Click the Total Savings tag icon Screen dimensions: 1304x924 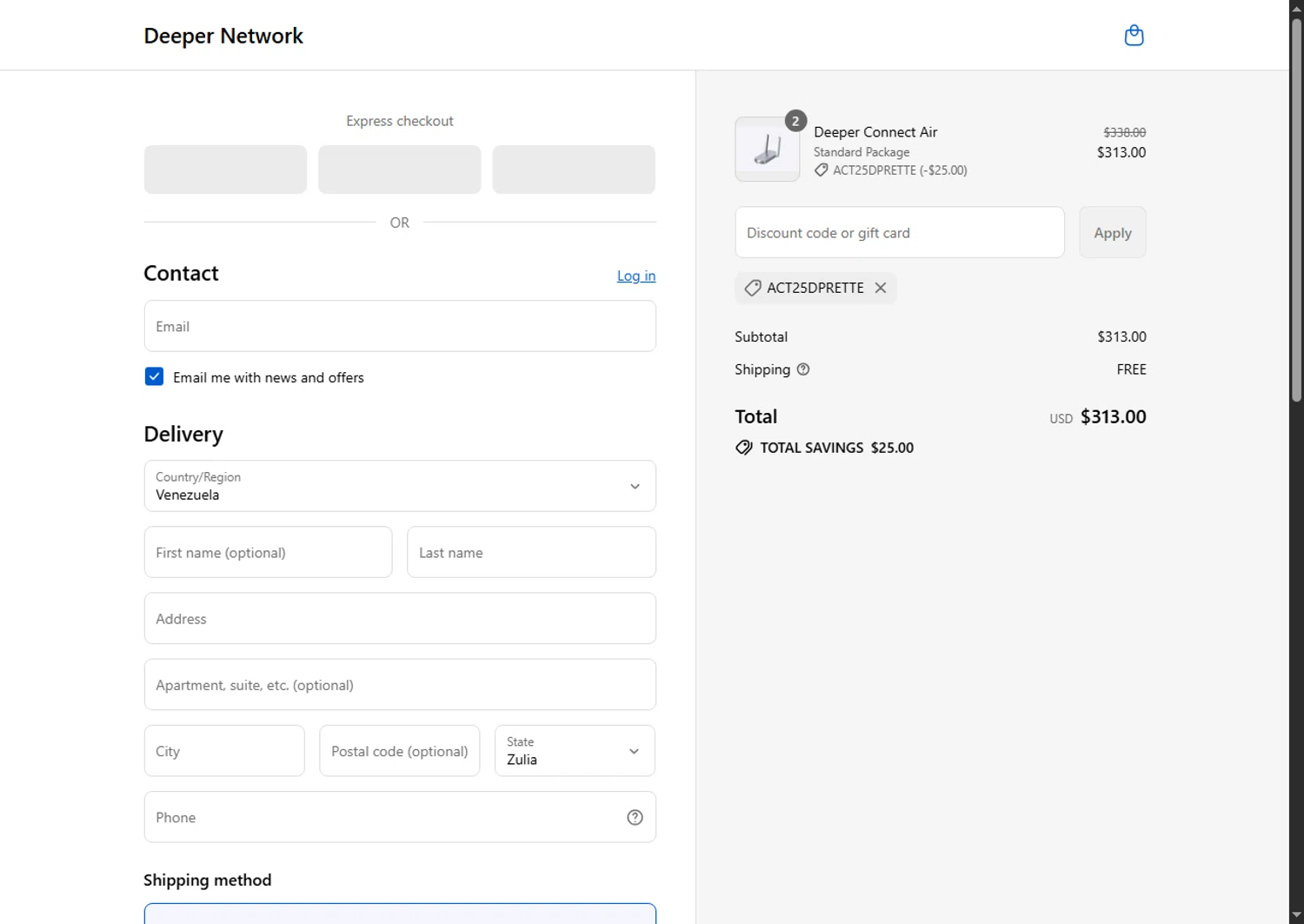(x=743, y=448)
